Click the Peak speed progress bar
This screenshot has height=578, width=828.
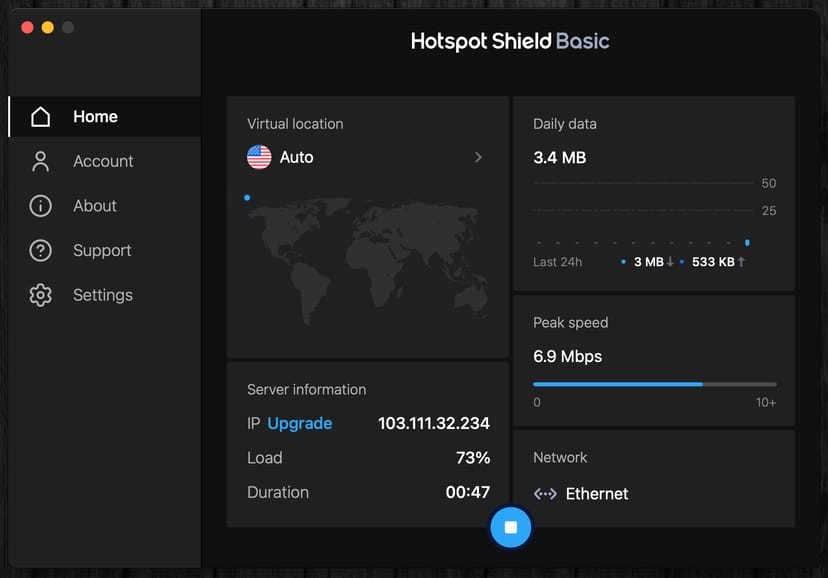click(654, 384)
